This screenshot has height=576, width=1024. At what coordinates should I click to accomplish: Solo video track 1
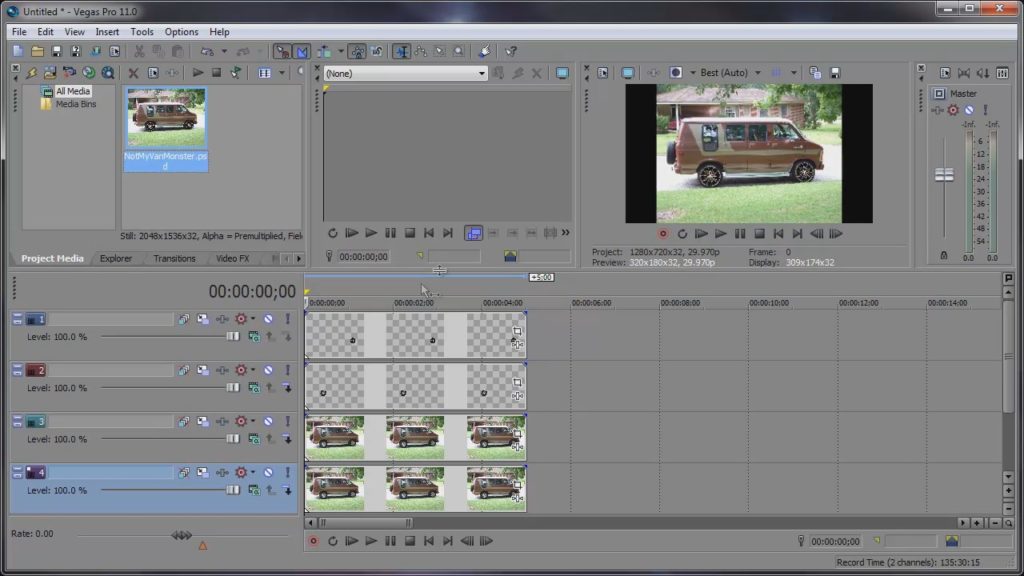click(x=287, y=319)
